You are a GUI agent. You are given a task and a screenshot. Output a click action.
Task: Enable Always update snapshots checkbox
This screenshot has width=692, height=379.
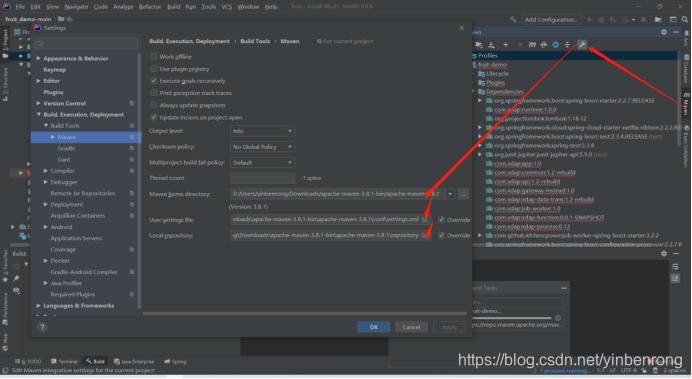click(154, 105)
